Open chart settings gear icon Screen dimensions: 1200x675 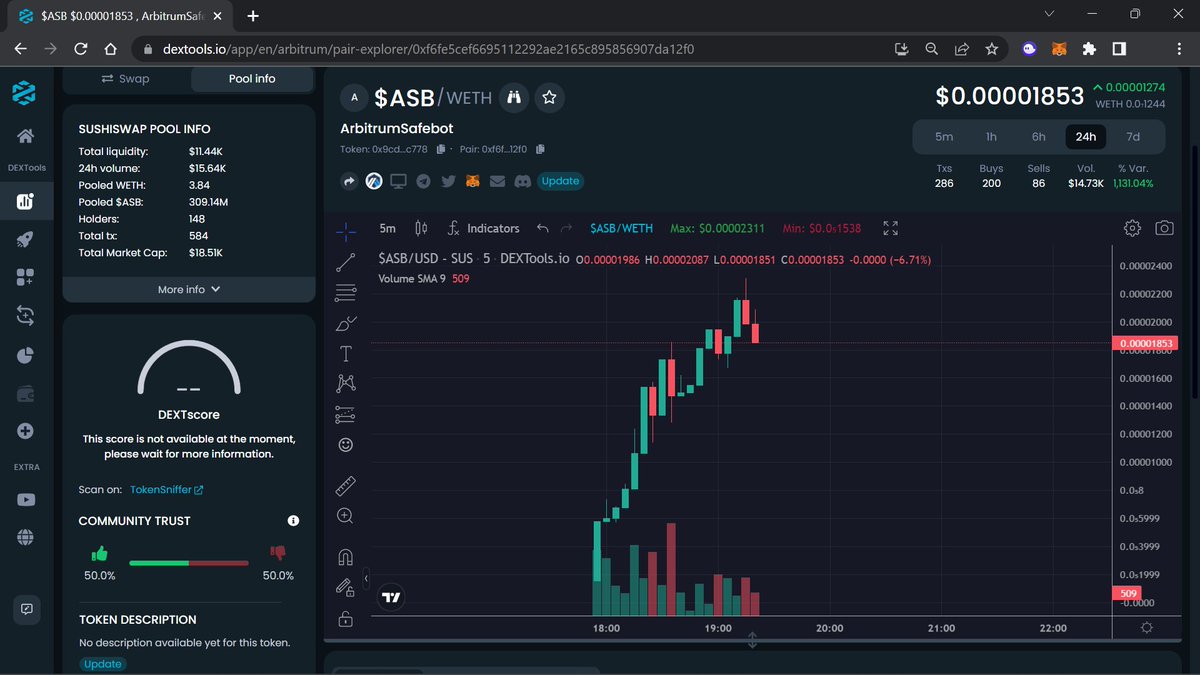point(1132,228)
